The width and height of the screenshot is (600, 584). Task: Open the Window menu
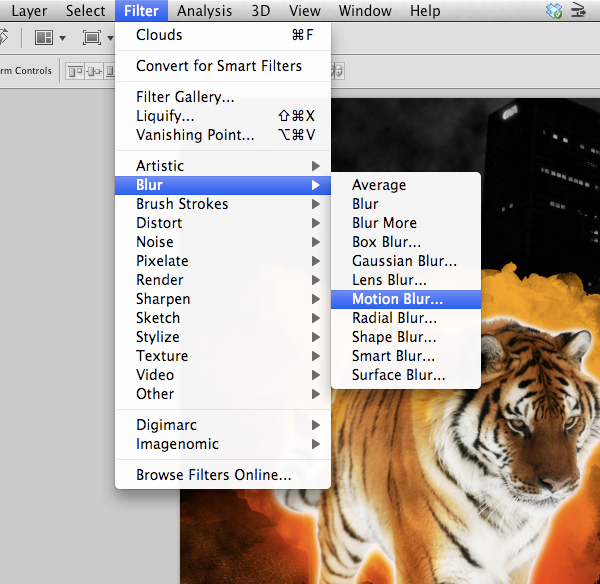click(x=365, y=11)
